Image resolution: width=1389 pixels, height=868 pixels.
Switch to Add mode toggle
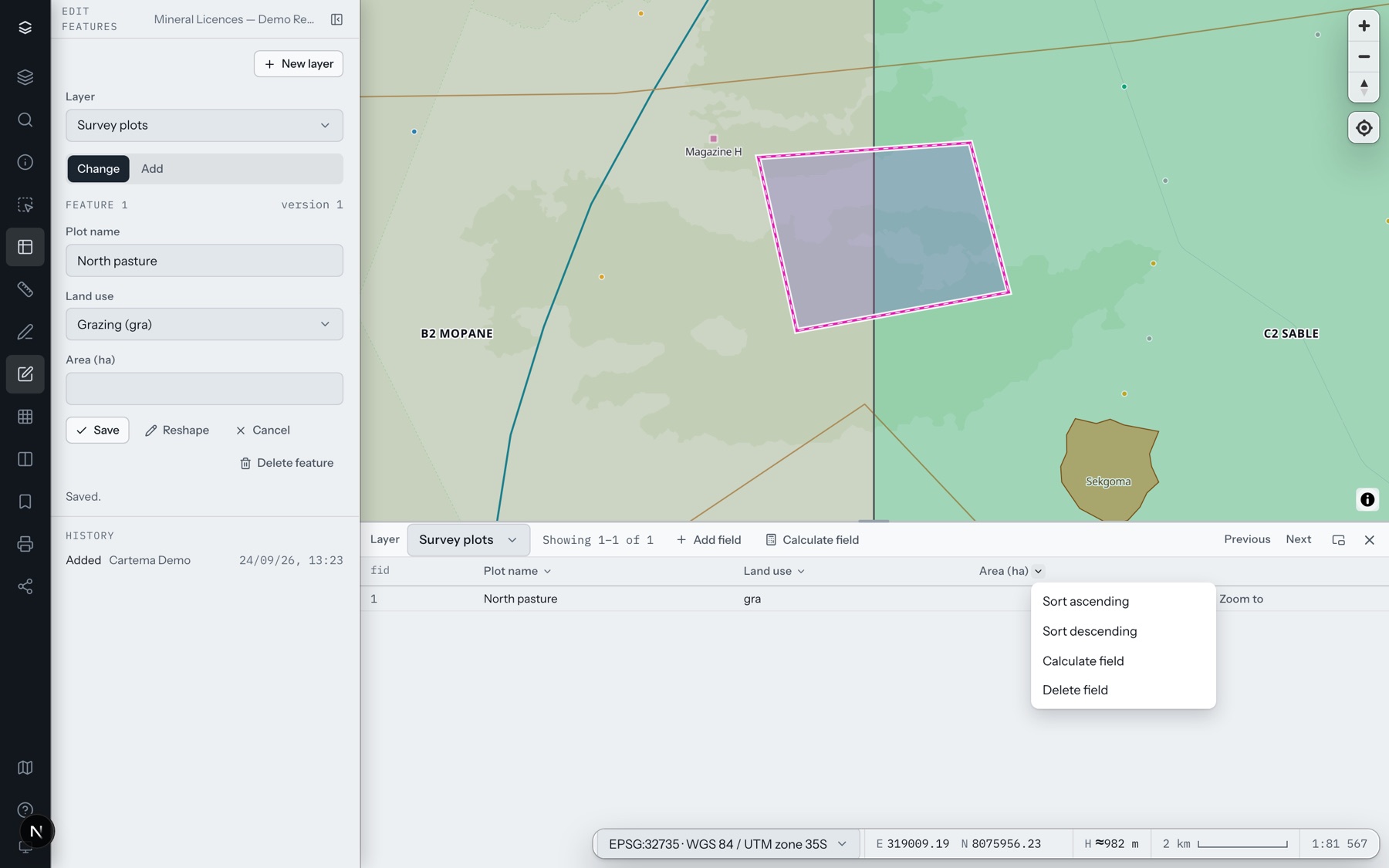tap(152, 169)
